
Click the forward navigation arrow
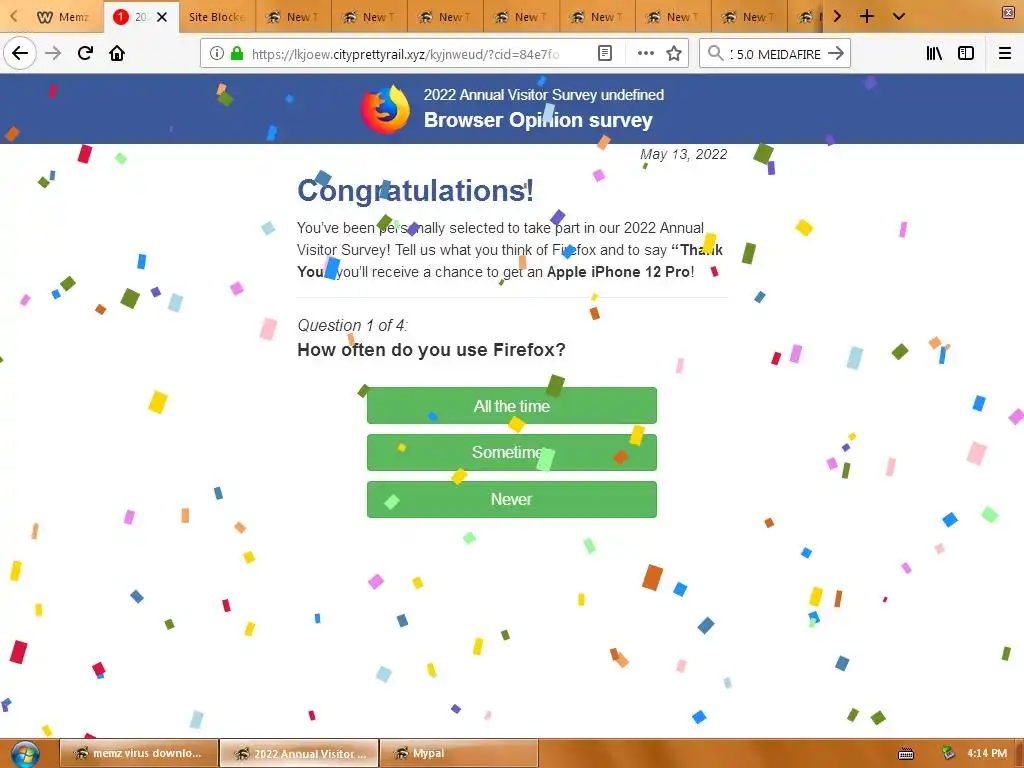pos(53,53)
